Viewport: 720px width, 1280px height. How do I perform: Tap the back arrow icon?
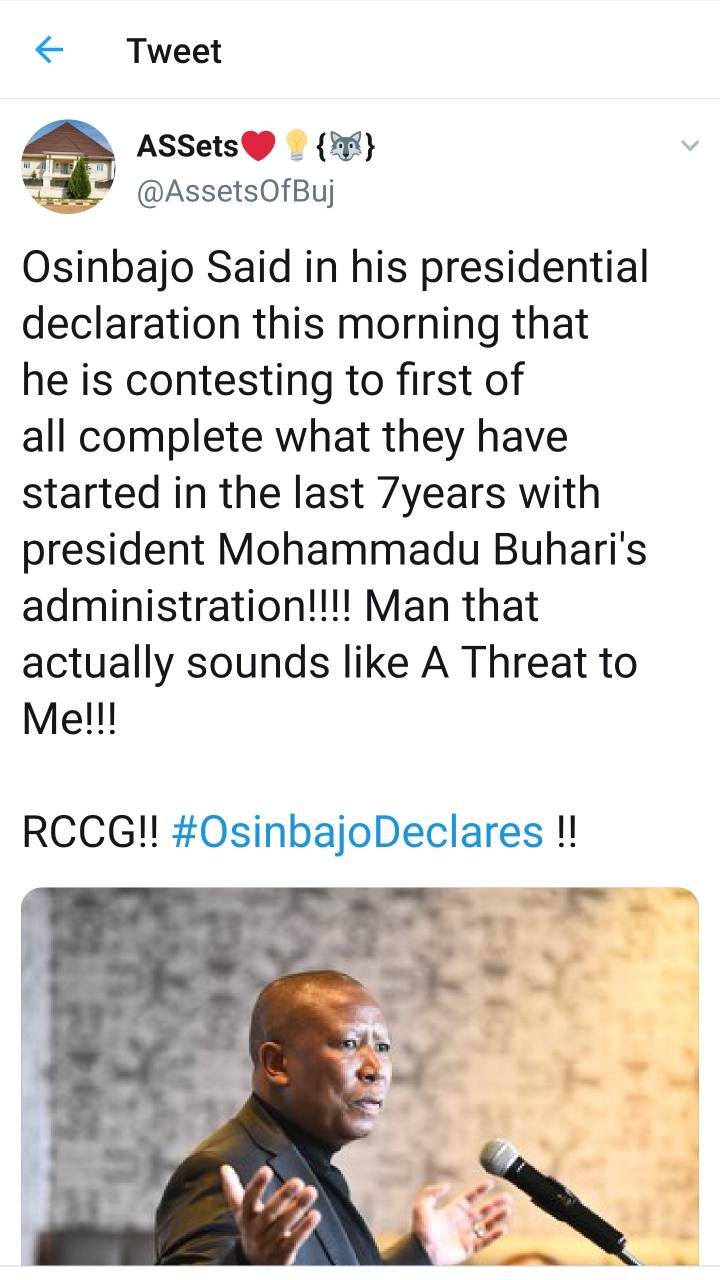(x=49, y=50)
